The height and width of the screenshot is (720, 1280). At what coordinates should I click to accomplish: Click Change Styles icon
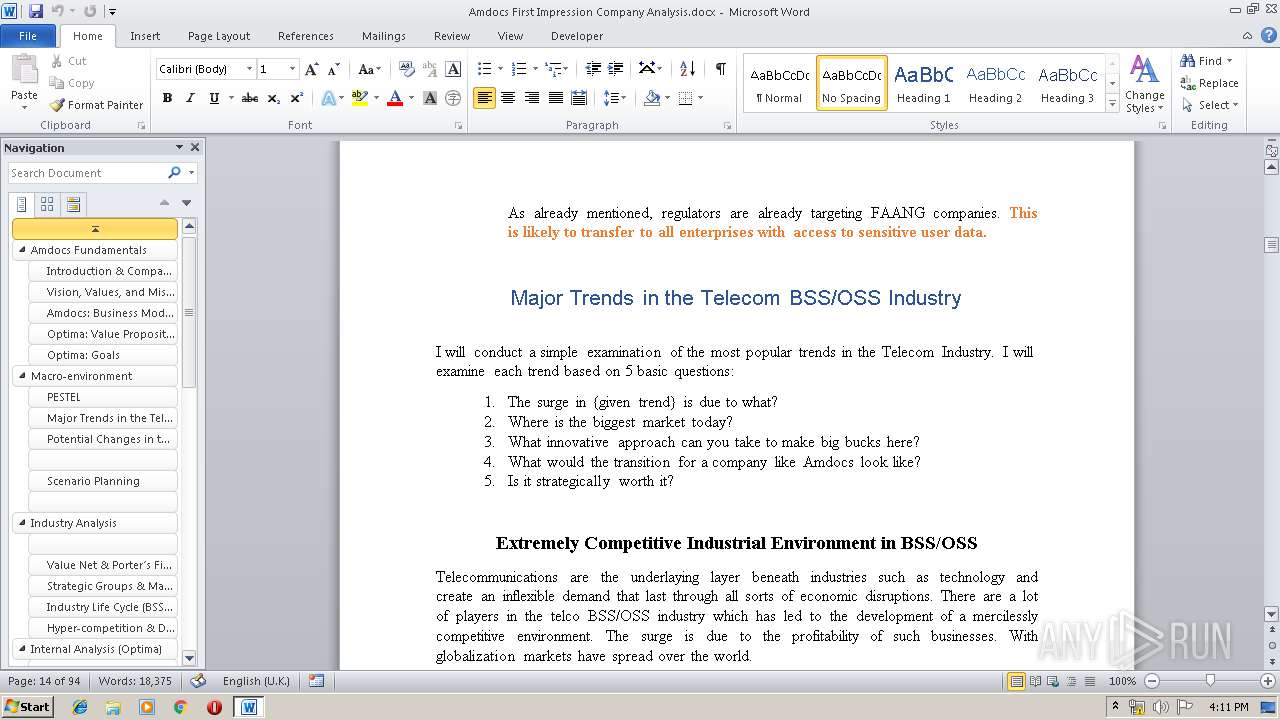click(1144, 84)
